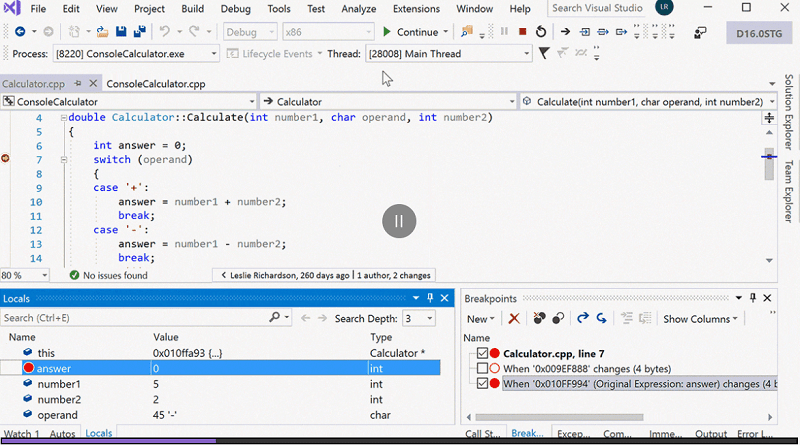The width and height of the screenshot is (800, 445).
Task: Delete selected breakpoint with red X icon
Action: [514, 318]
